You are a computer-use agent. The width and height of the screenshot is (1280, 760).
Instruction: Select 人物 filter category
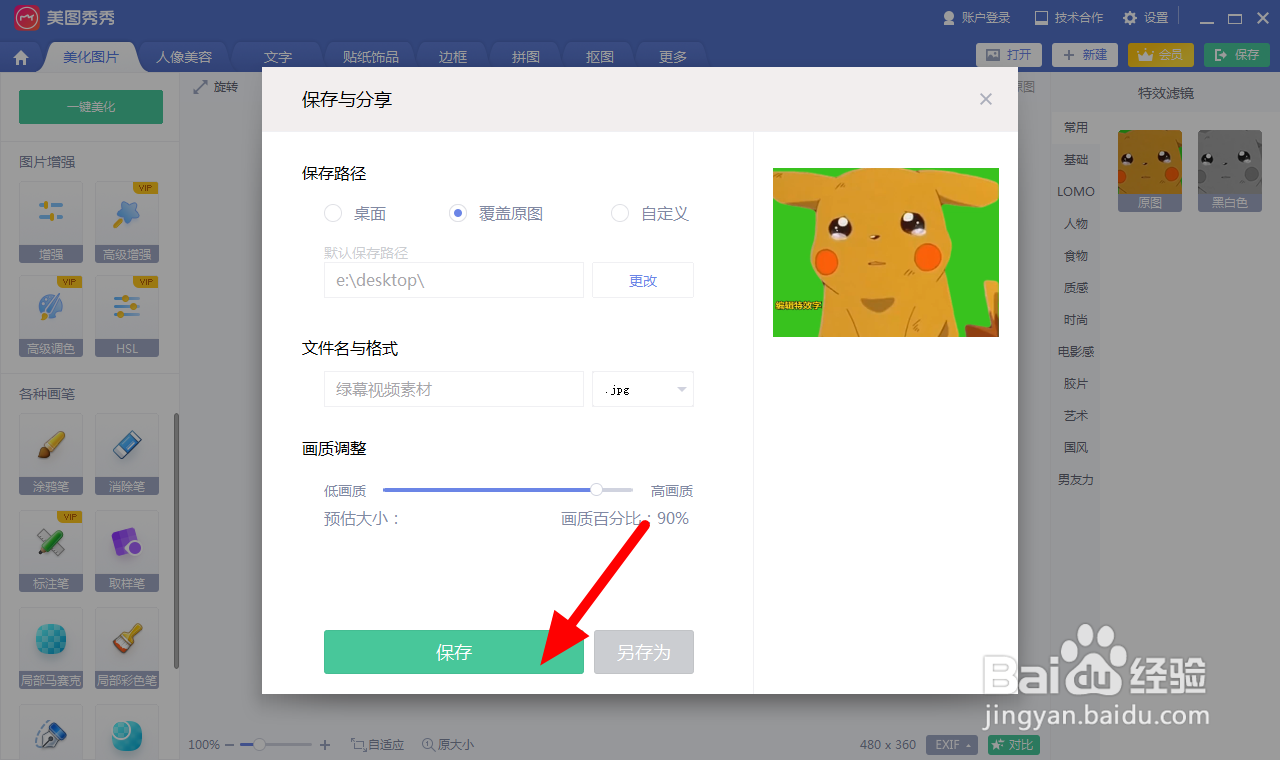1076,224
